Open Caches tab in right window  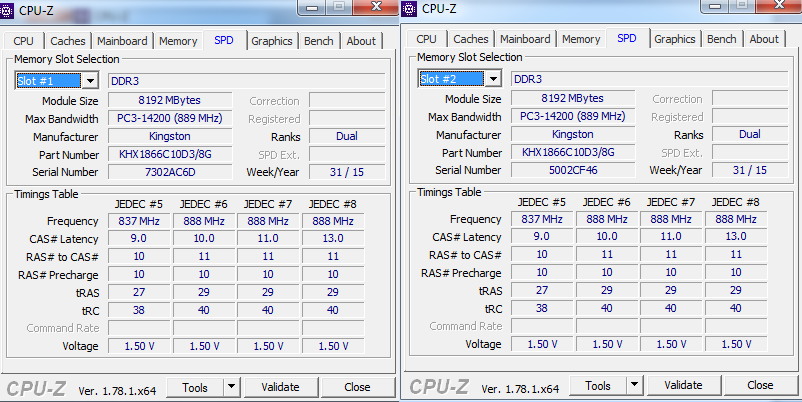pyautogui.click(x=471, y=39)
